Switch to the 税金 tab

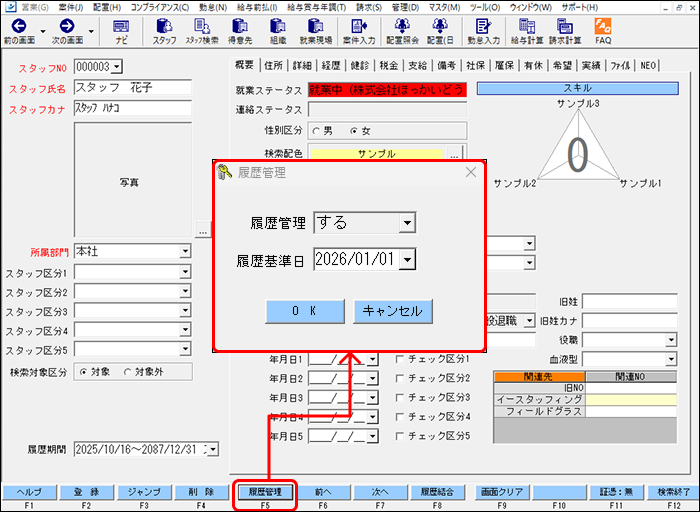388,65
